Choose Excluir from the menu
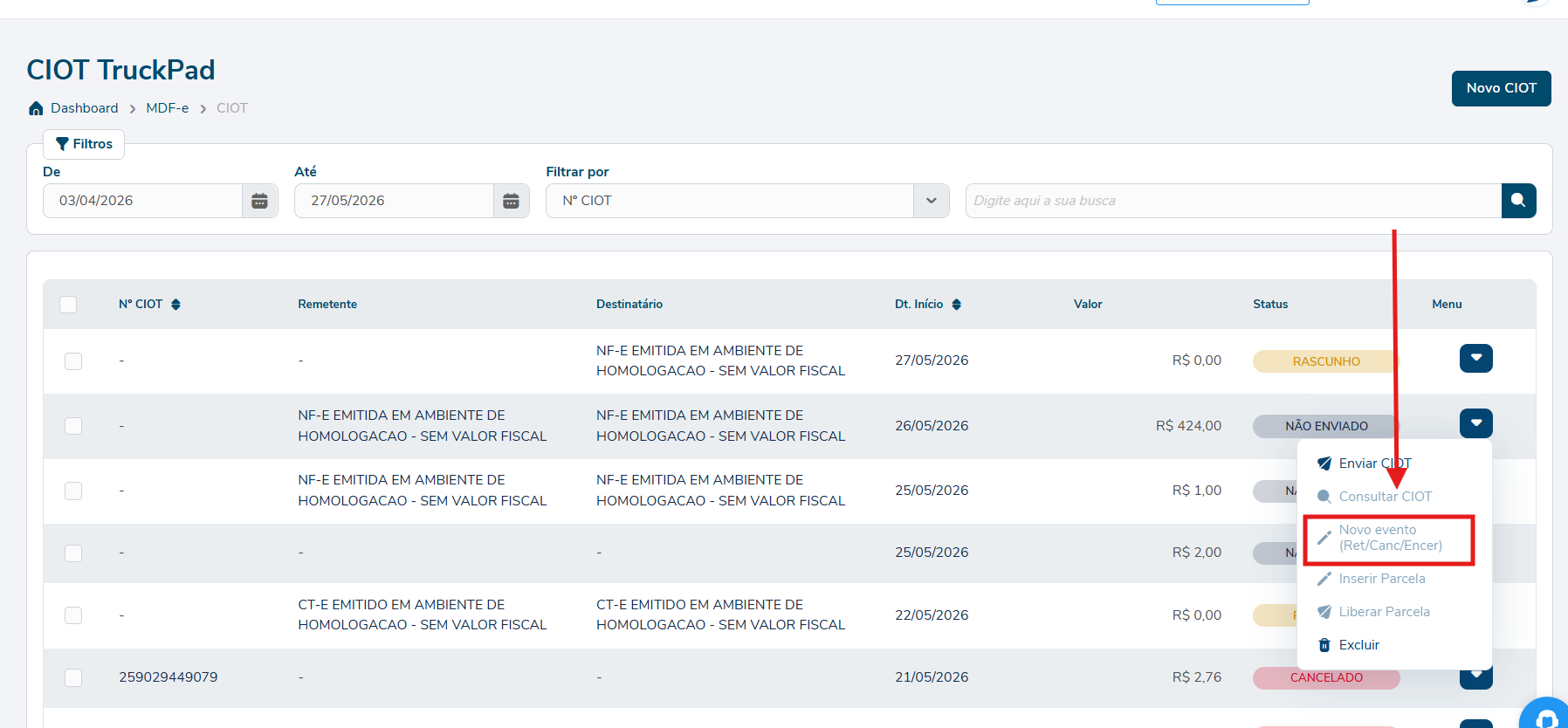Image resolution: width=1568 pixels, height=728 pixels. [x=1359, y=645]
